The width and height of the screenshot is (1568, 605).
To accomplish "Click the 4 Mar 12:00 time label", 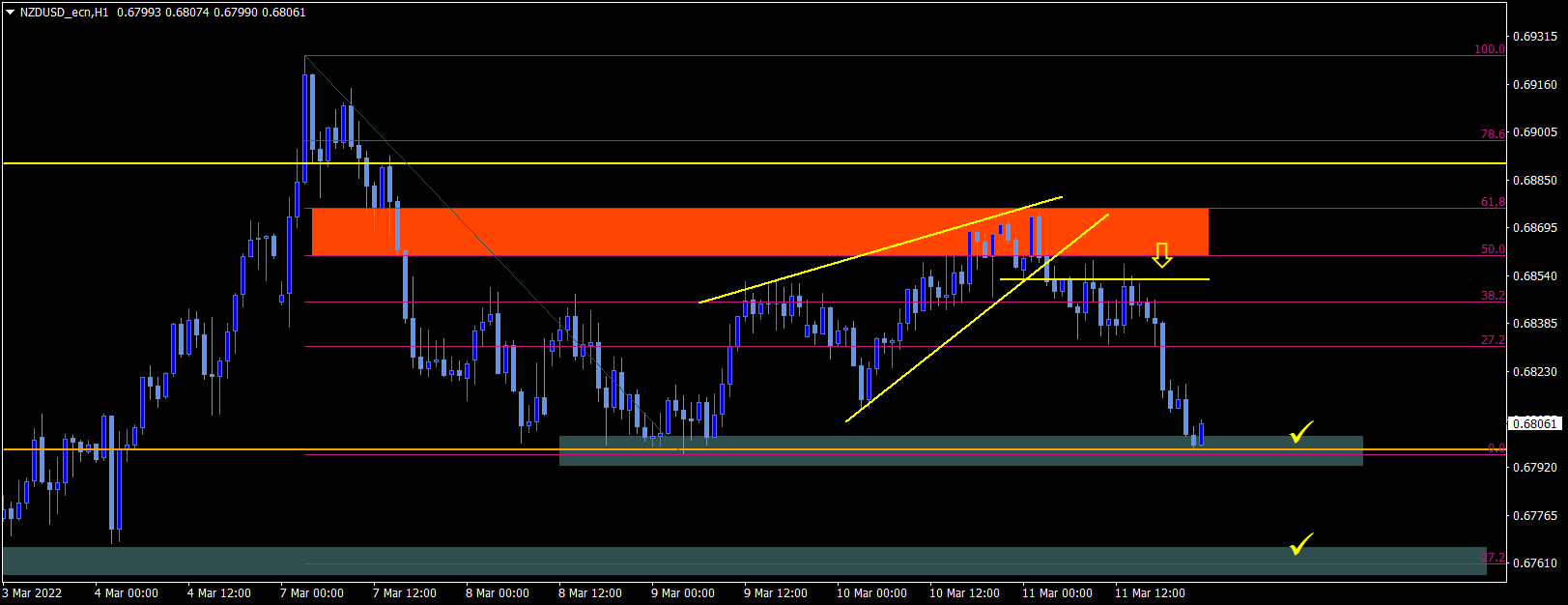I will (219, 593).
